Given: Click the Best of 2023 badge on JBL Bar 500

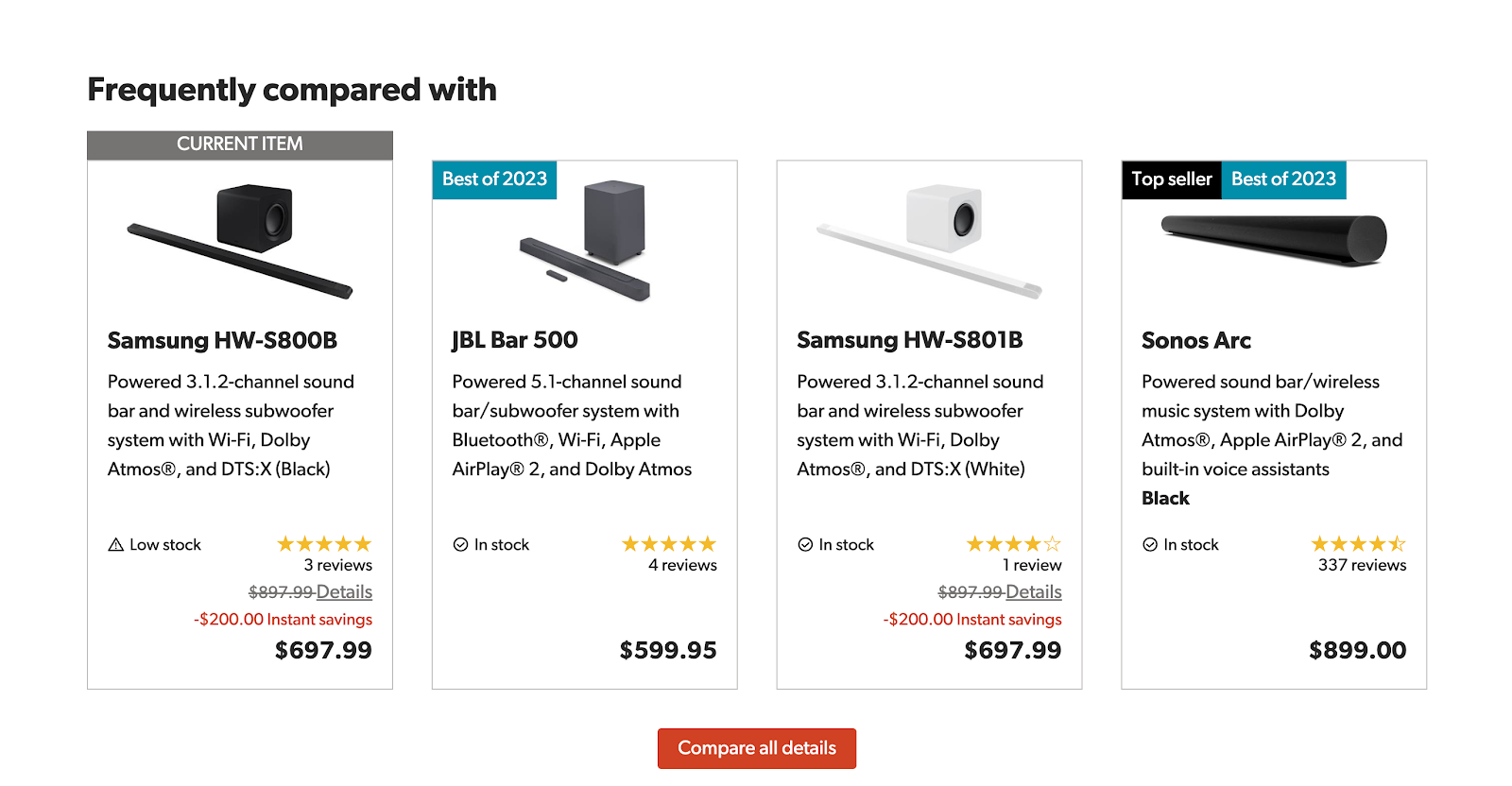Looking at the screenshot, I should point(494,179).
